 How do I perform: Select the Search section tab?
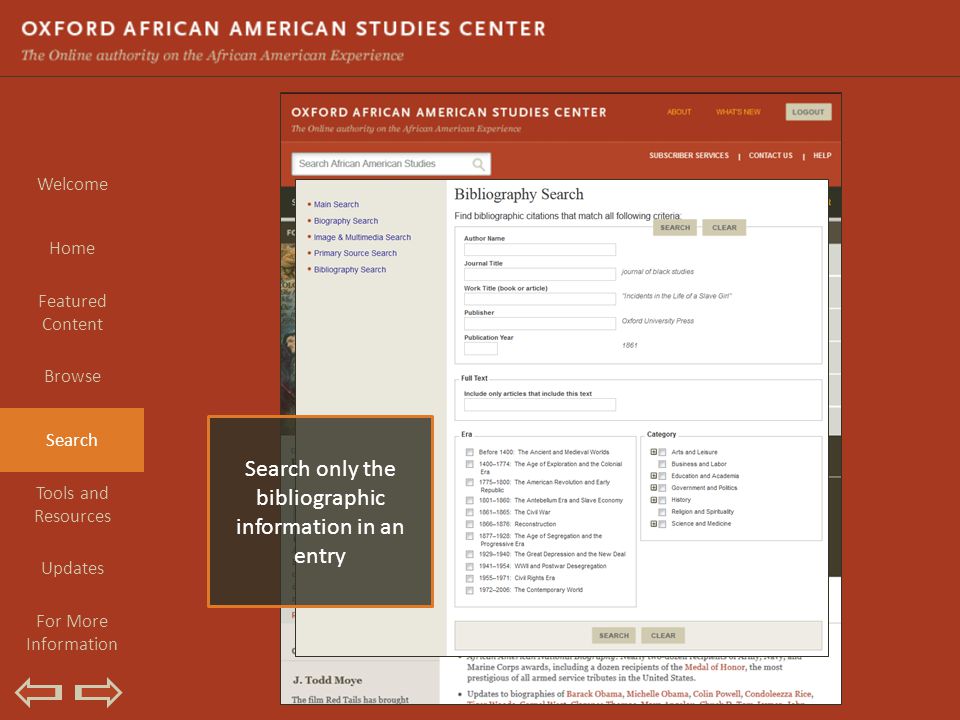click(x=72, y=440)
